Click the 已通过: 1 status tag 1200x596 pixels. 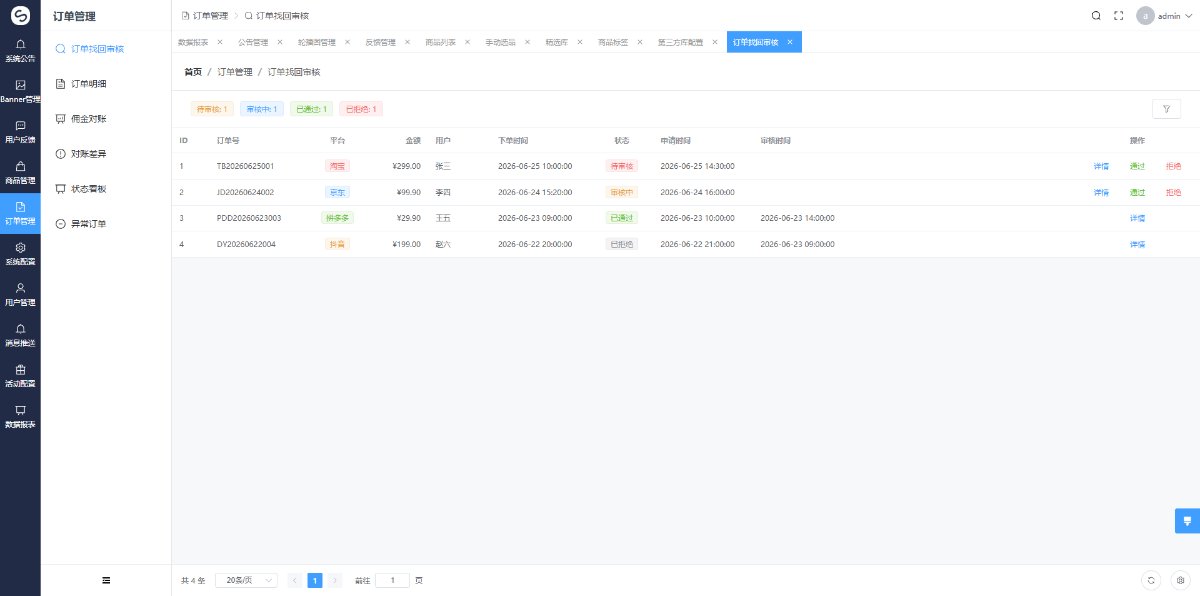tap(312, 109)
